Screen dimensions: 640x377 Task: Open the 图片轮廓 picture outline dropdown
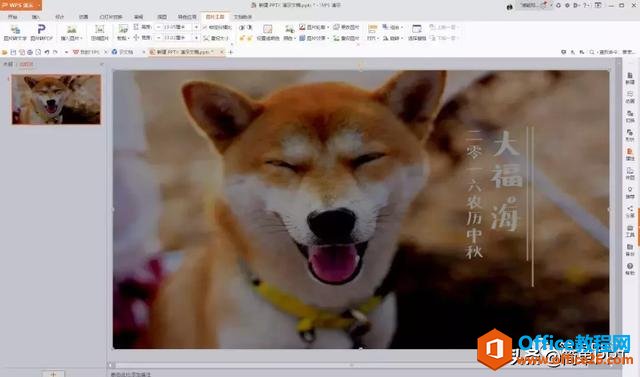(314, 27)
